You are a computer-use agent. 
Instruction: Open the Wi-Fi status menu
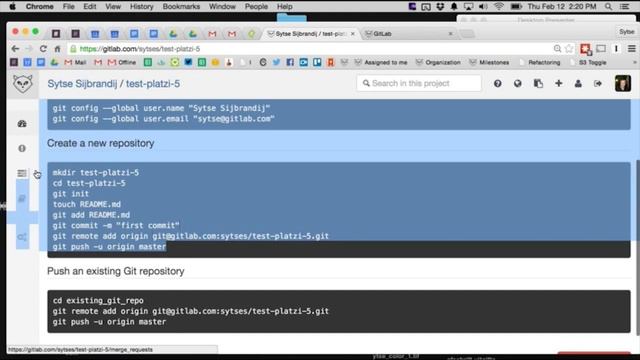[498, 7]
